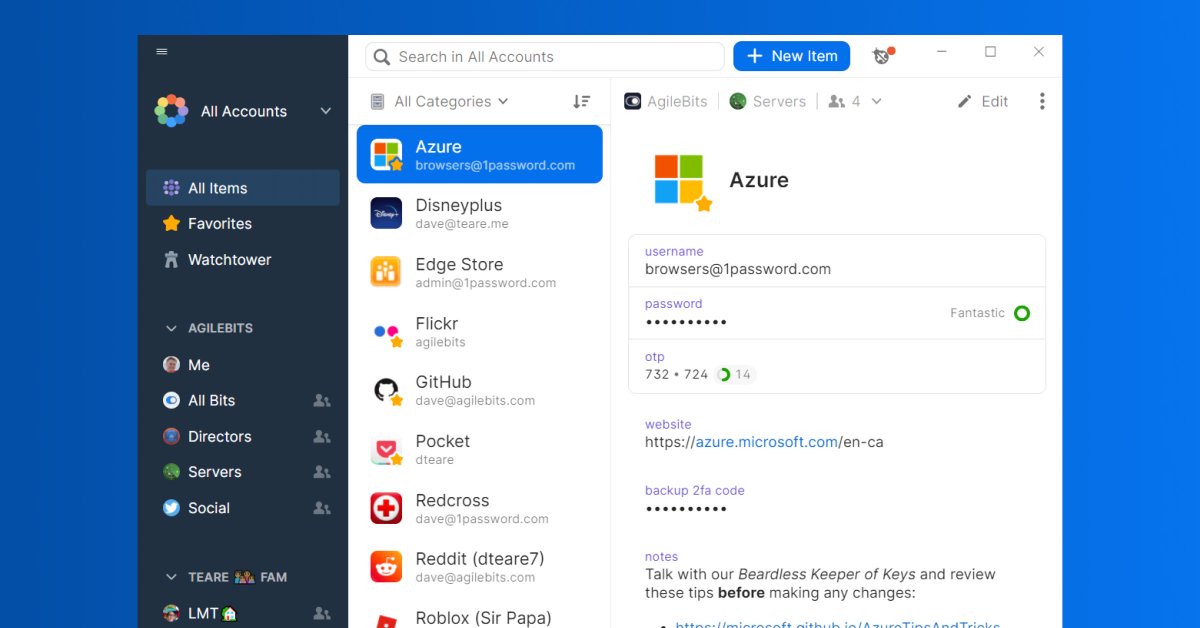Open Watchtower in the sidebar

(x=243, y=260)
